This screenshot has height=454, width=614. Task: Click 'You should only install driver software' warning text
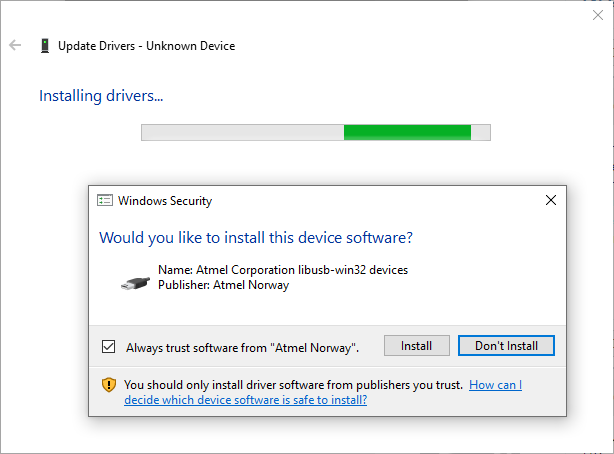[293, 385]
